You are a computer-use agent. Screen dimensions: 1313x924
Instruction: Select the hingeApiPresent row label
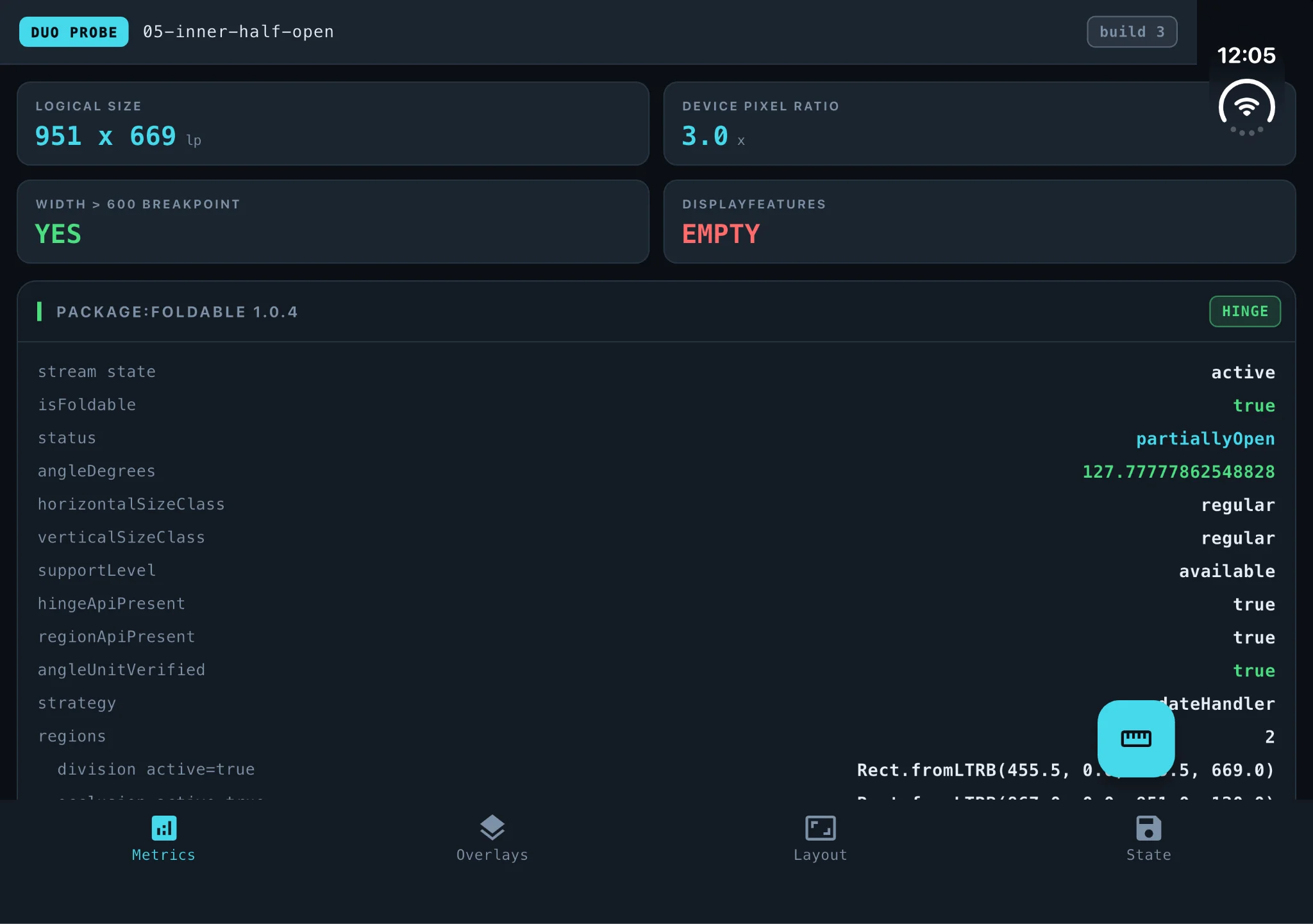(x=112, y=604)
